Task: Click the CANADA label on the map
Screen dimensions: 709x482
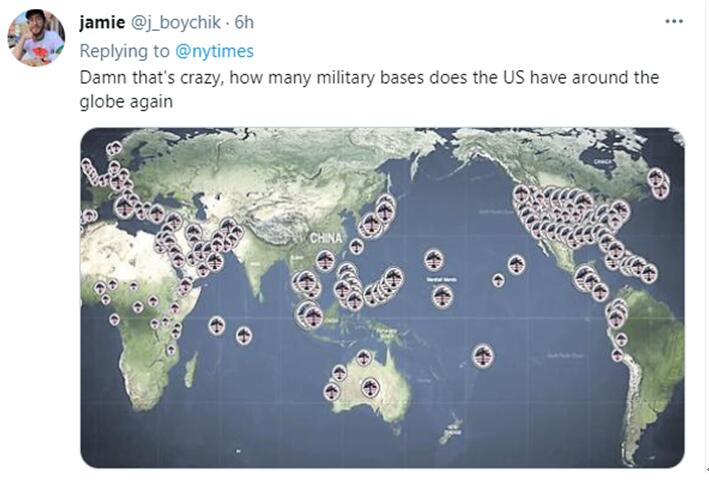Action: [601, 160]
